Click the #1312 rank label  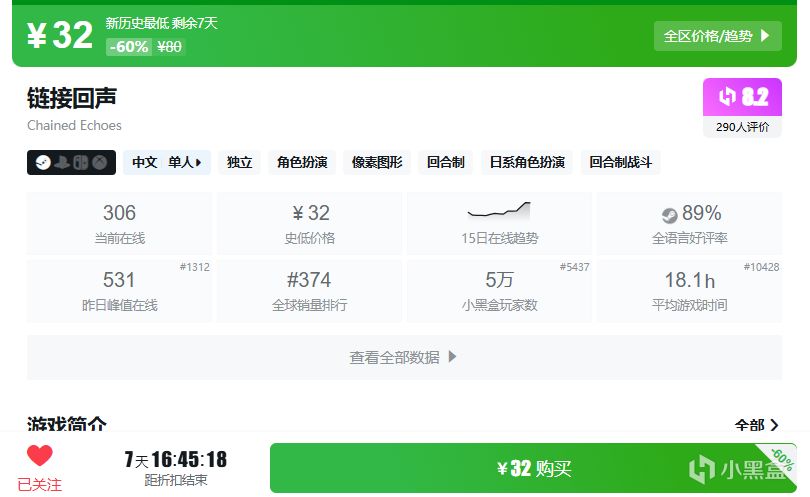coord(194,267)
